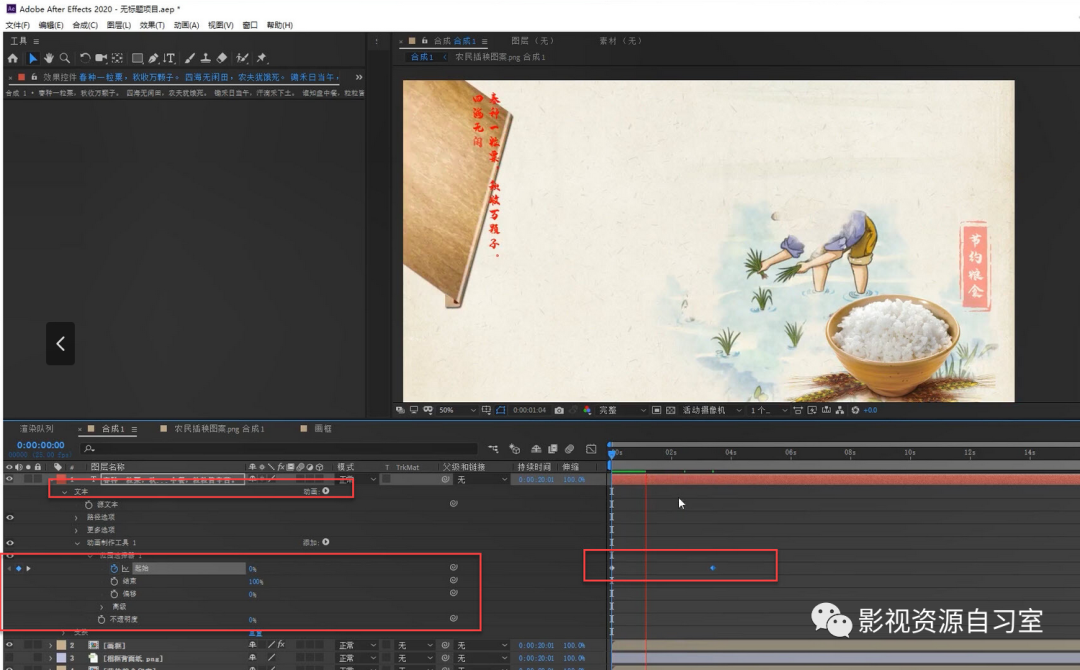Toggle the hide shy layers icon

pos(536,449)
